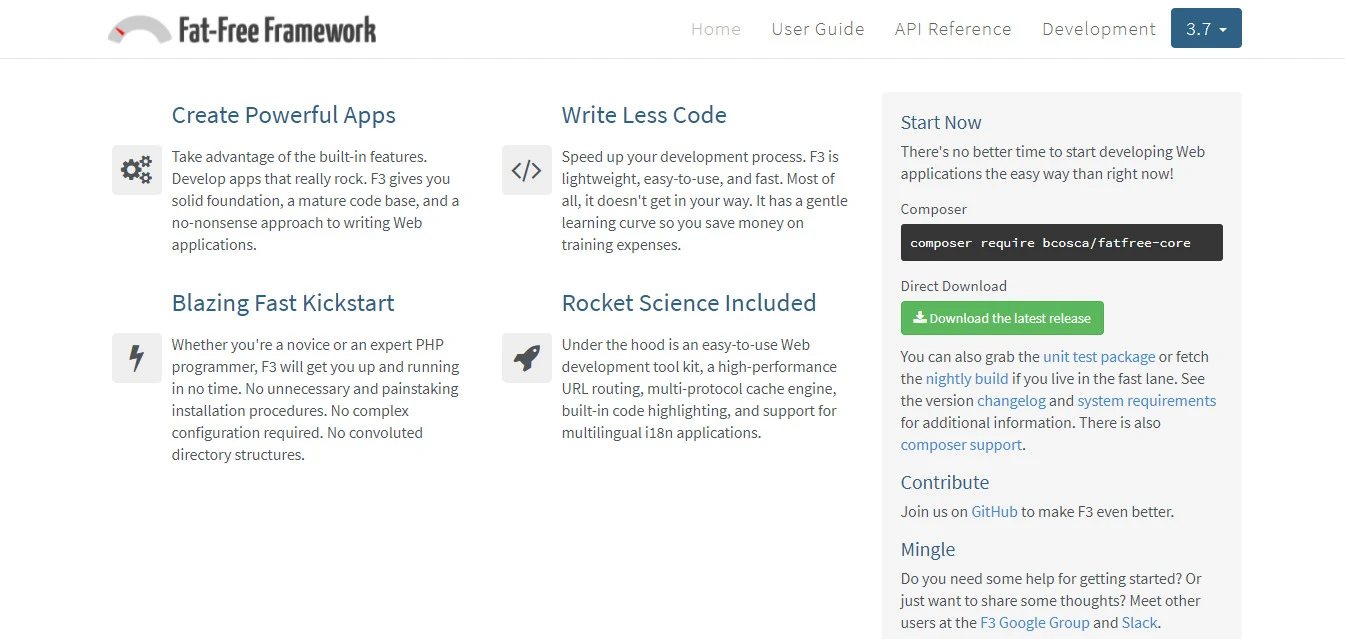This screenshot has height=639, width=1345.
Task: Click the lightning bolt icon for Blazing Fast Kickstart
Action: 136,358
